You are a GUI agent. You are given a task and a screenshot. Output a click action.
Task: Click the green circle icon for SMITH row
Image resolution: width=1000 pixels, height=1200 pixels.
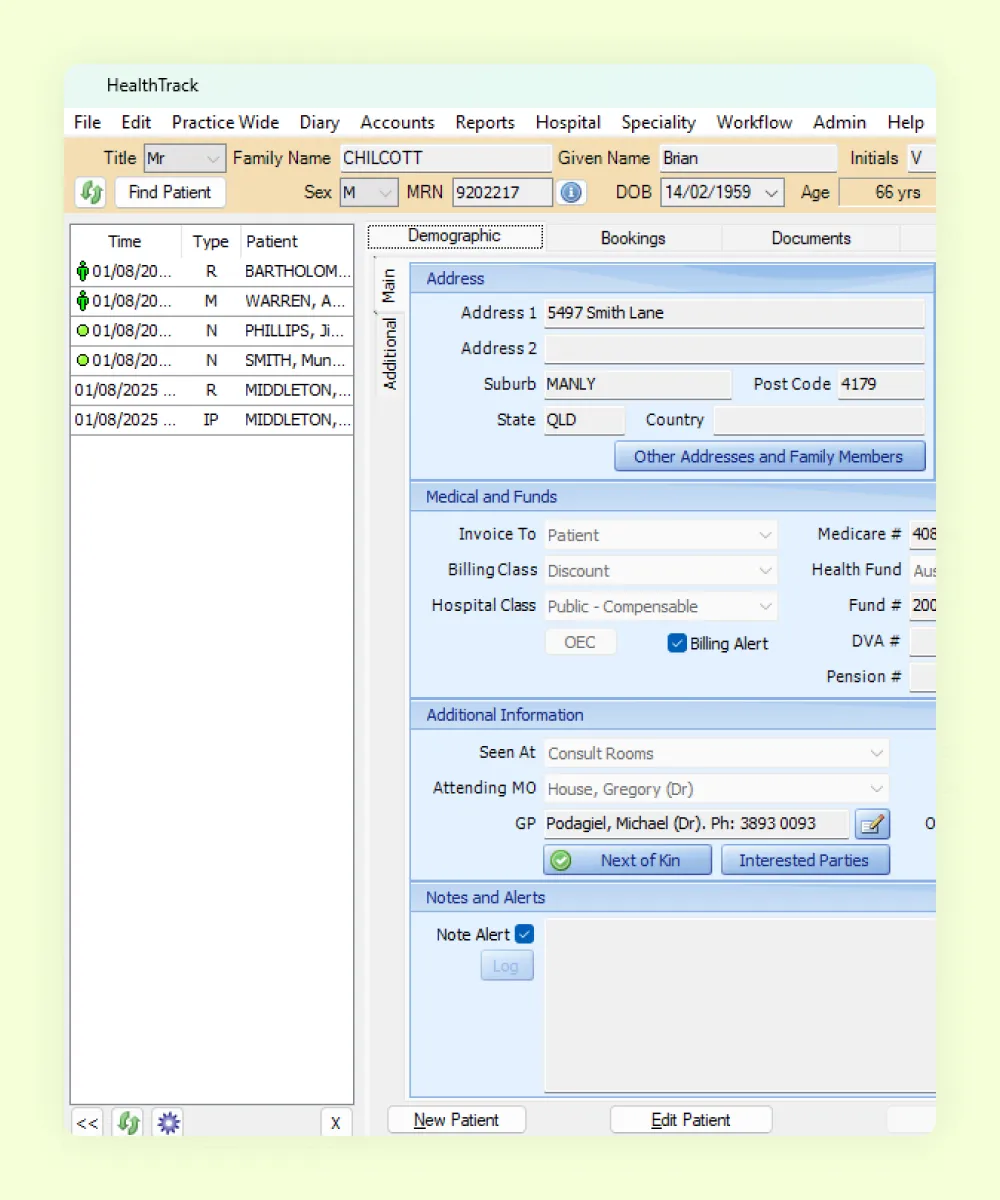83,361
